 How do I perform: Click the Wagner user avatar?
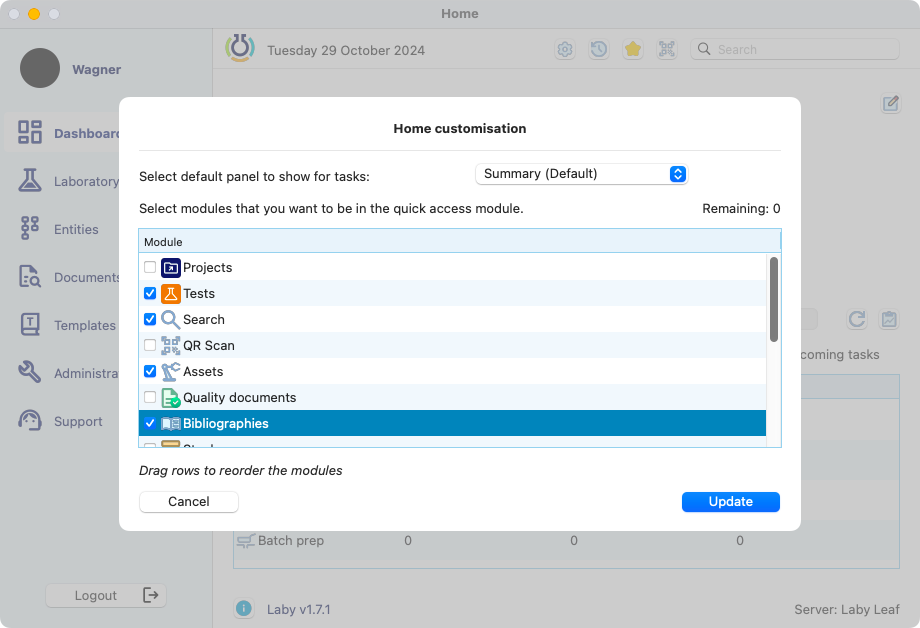[x=40, y=68]
